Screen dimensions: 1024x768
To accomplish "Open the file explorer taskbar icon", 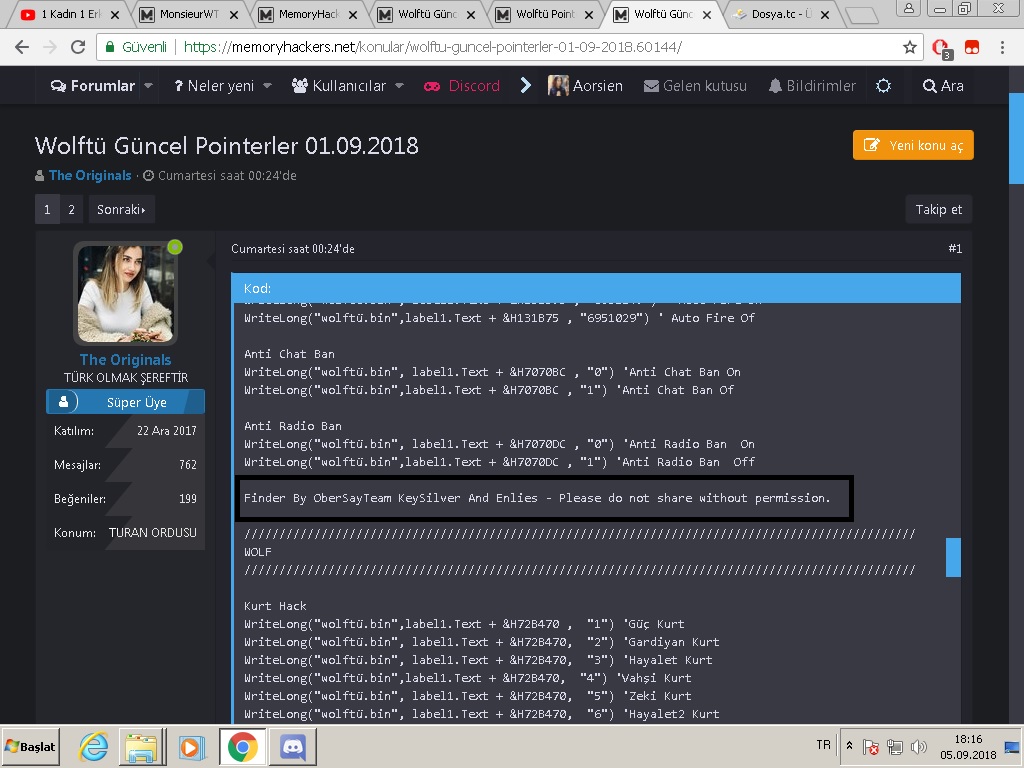I will [142, 746].
